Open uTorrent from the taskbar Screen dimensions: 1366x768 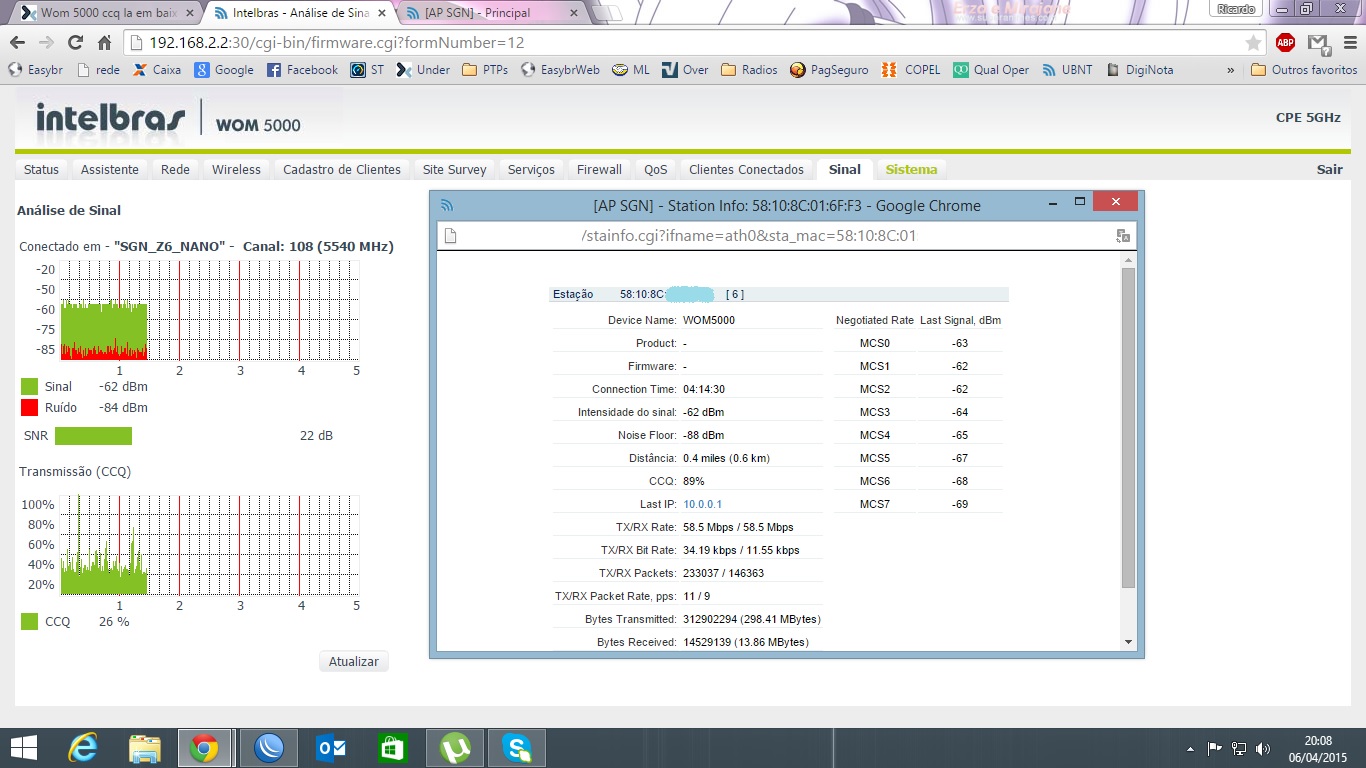pyautogui.click(x=455, y=748)
